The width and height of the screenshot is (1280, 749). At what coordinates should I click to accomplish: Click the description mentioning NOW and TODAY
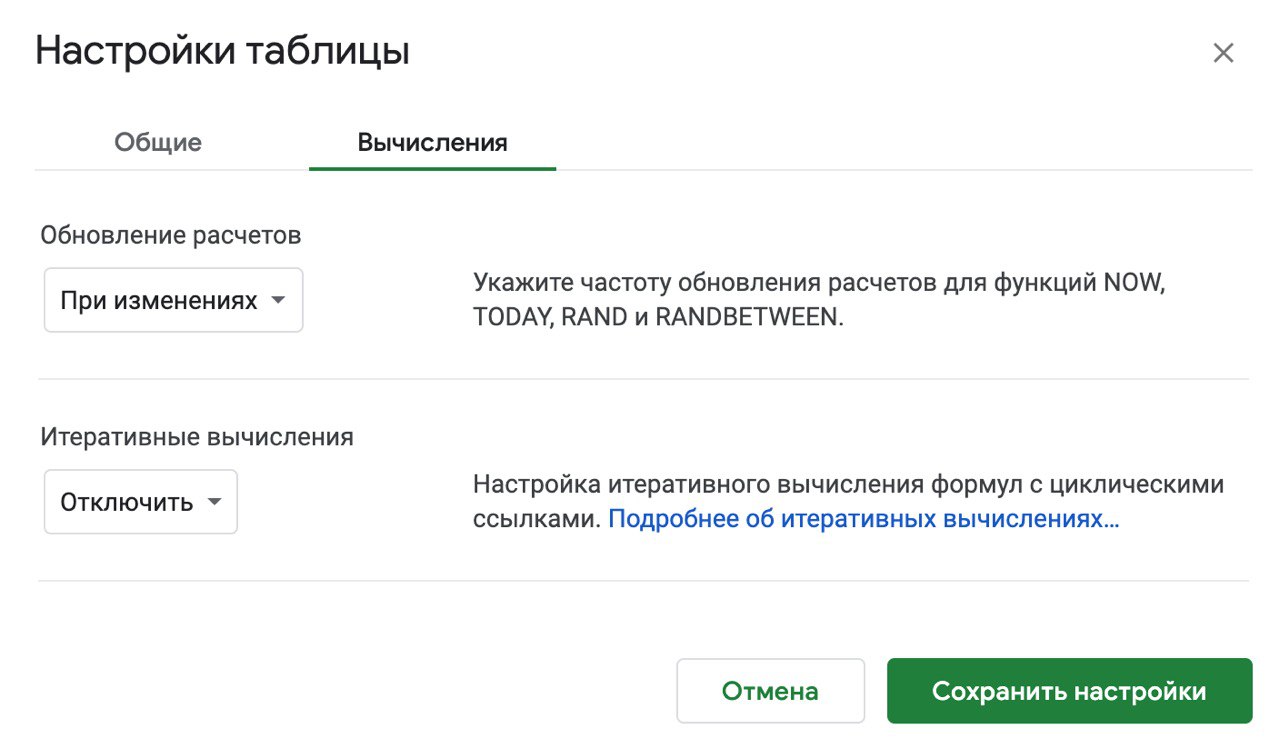pos(820,300)
